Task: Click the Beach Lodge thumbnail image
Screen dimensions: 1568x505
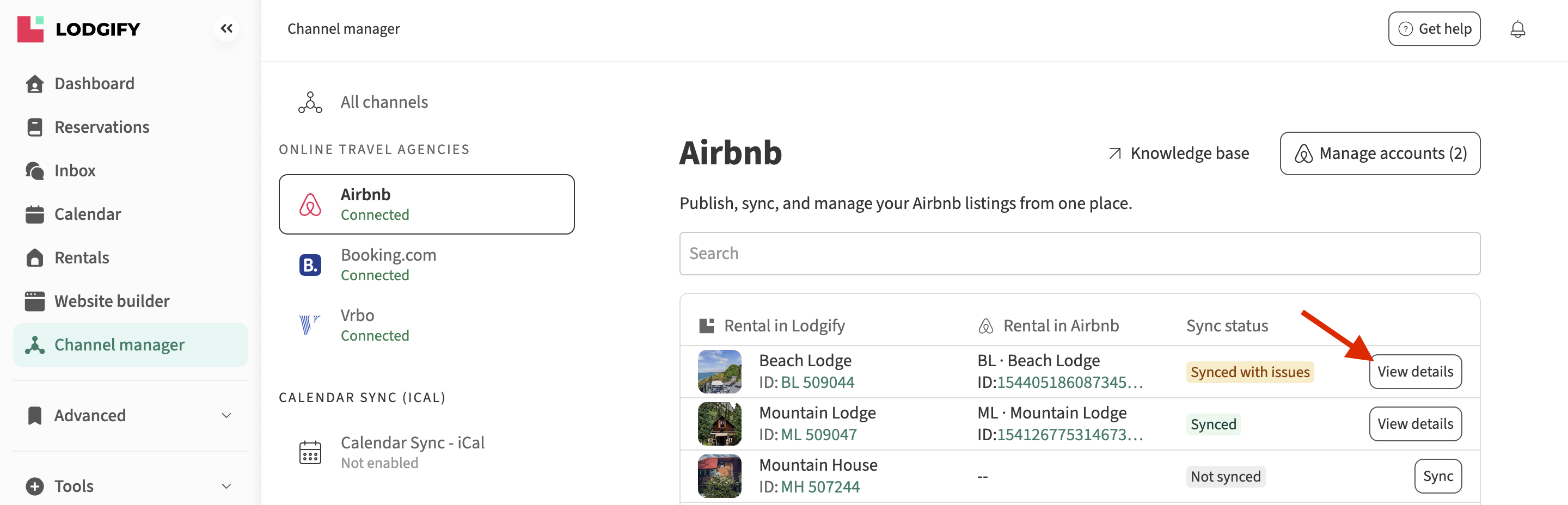Action: click(x=719, y=371)
